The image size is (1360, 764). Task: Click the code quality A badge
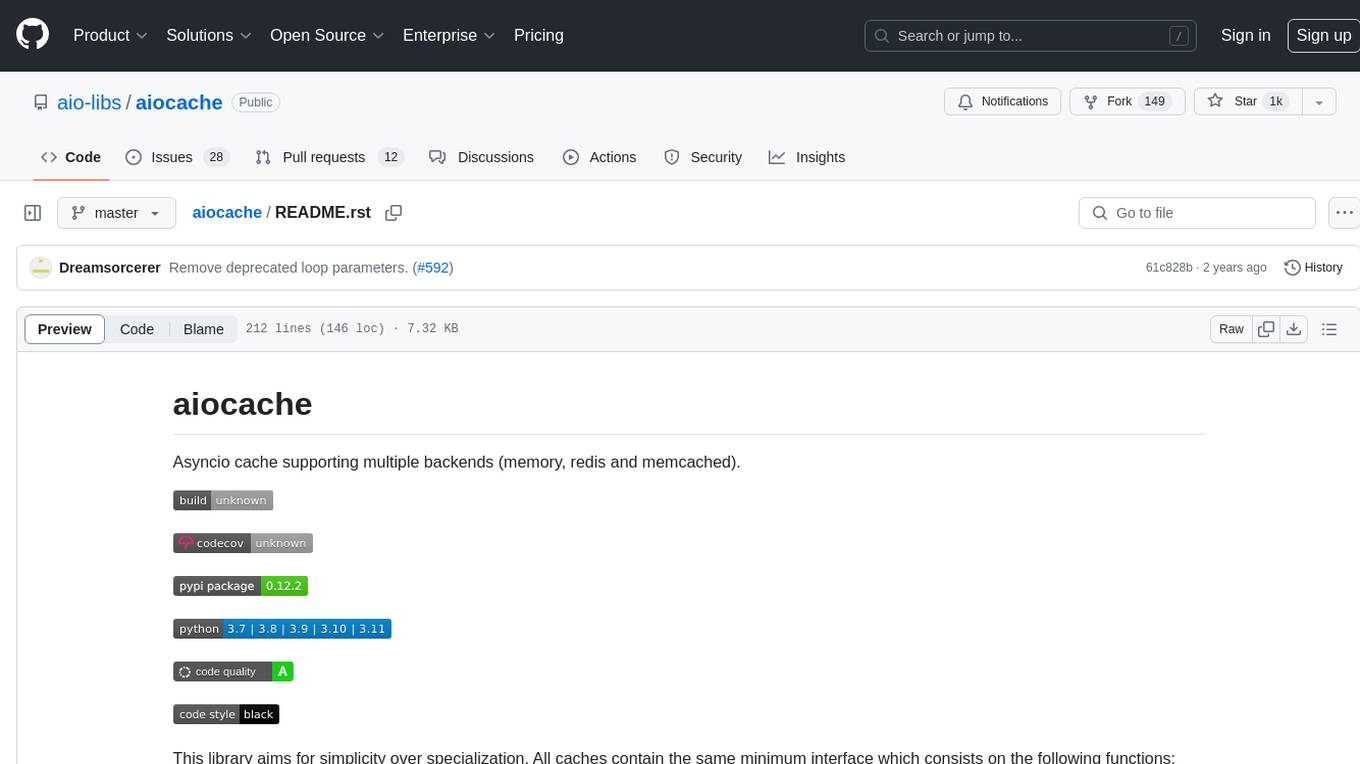(233, 672)
